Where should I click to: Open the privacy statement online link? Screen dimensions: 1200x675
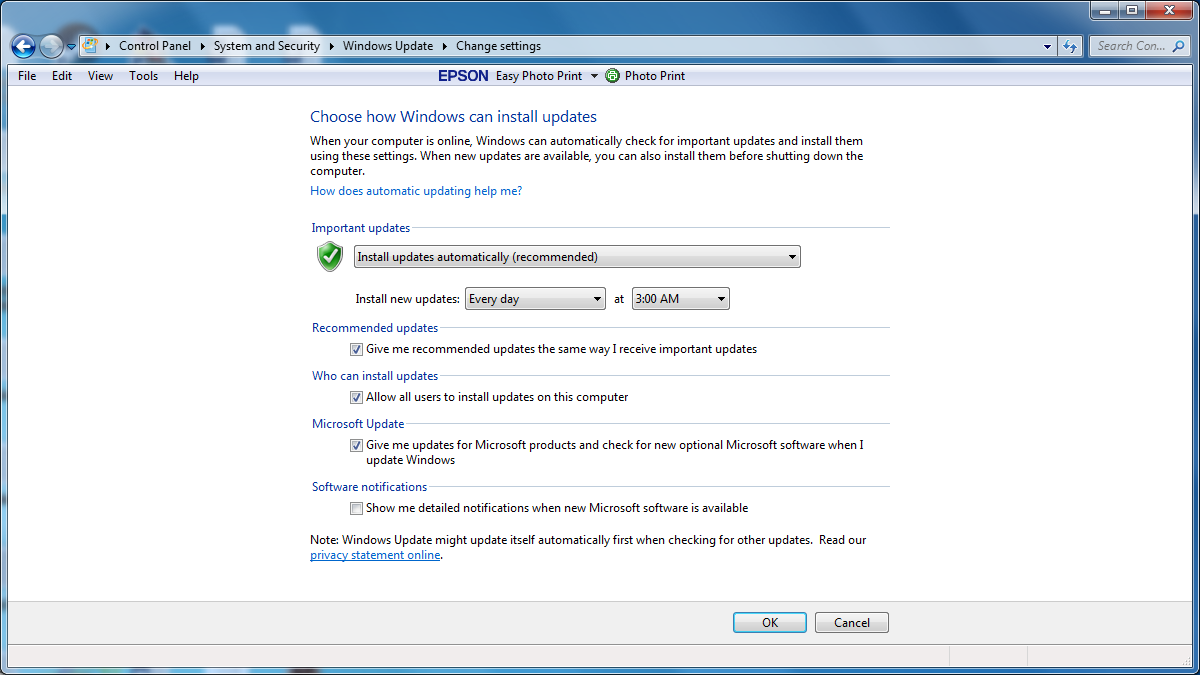[x=375, y=556]
